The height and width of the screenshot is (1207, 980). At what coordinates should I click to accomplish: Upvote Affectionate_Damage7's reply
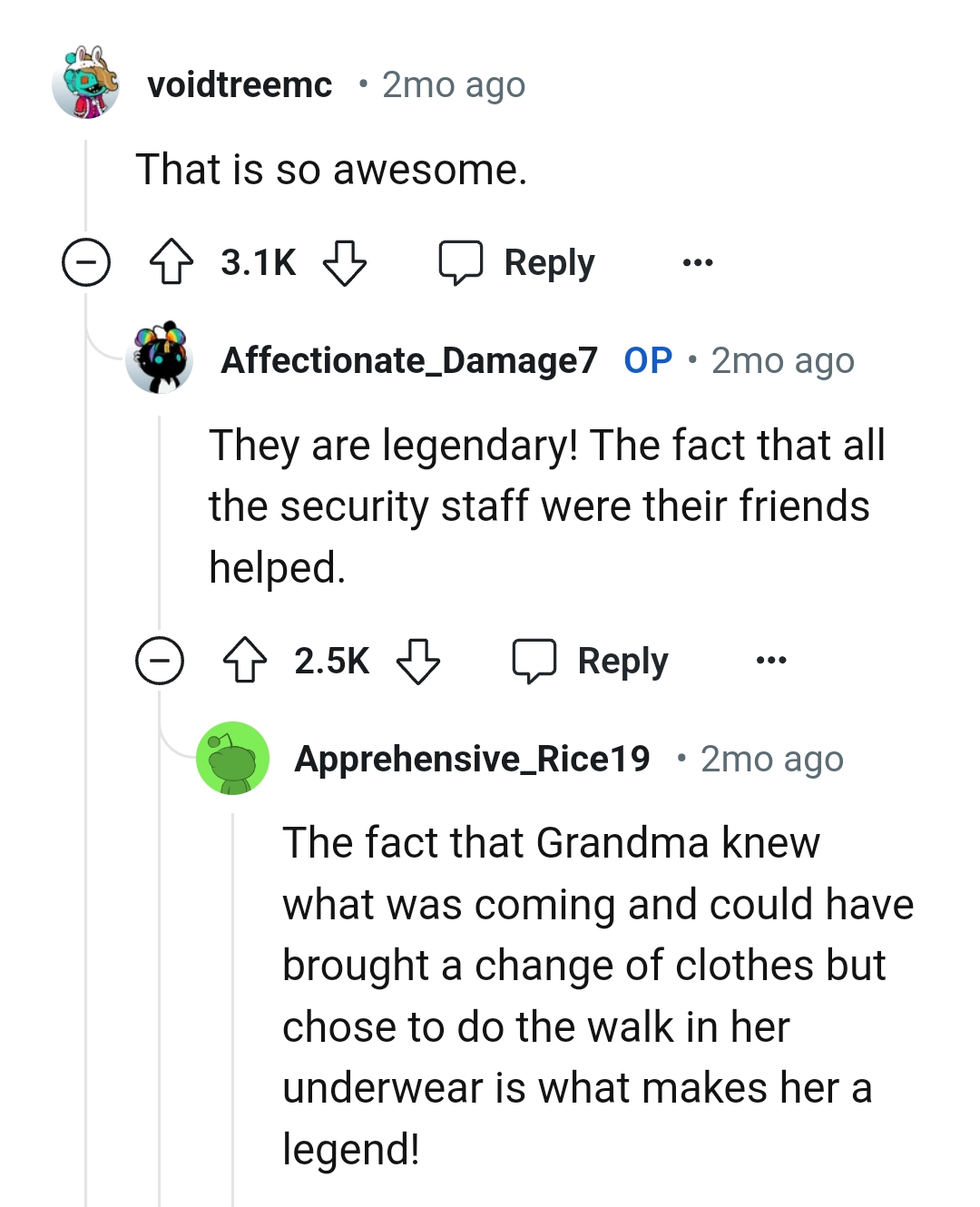pos(246,661)
